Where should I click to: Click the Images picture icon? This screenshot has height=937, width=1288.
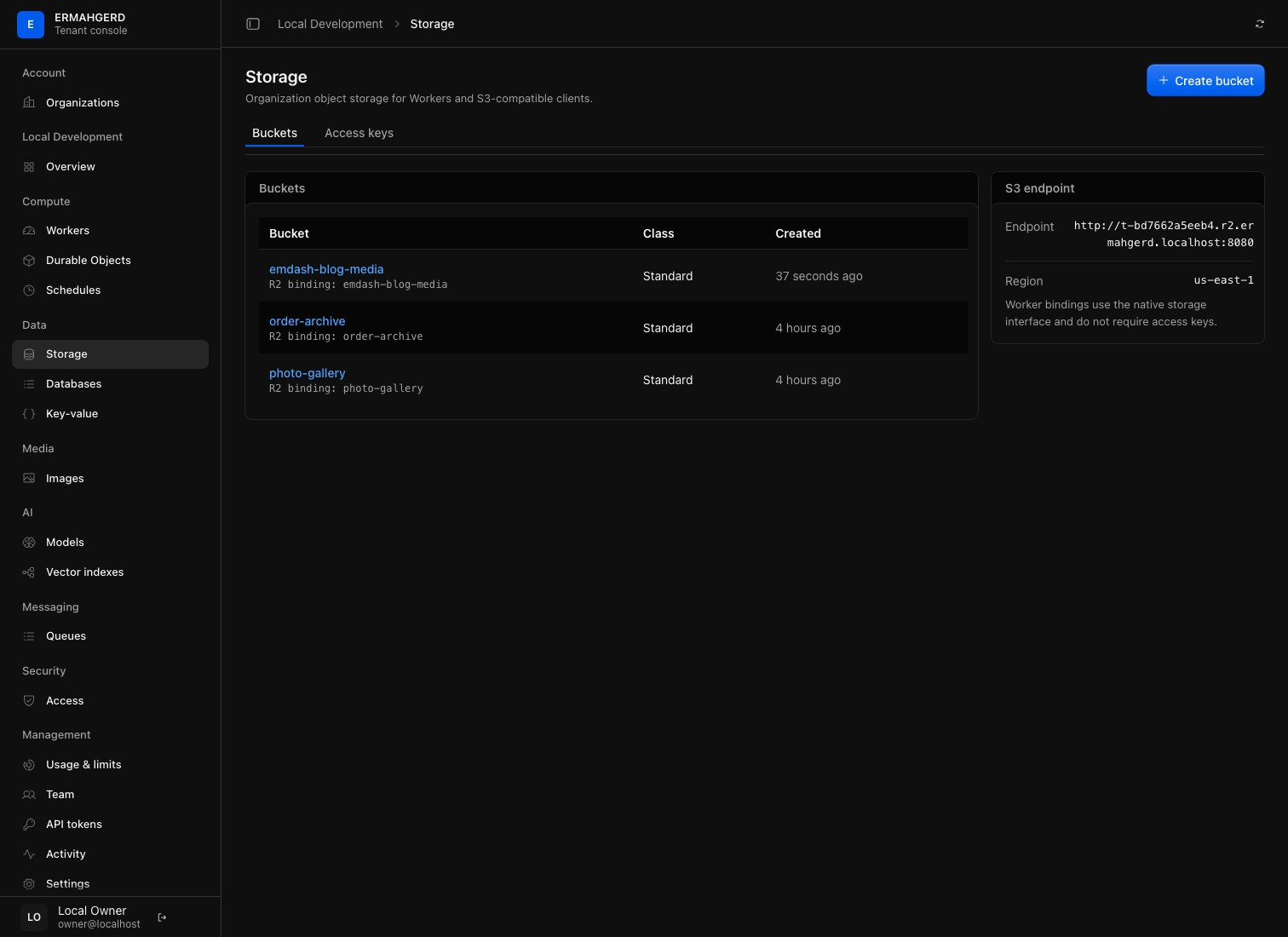coord(29,479)
